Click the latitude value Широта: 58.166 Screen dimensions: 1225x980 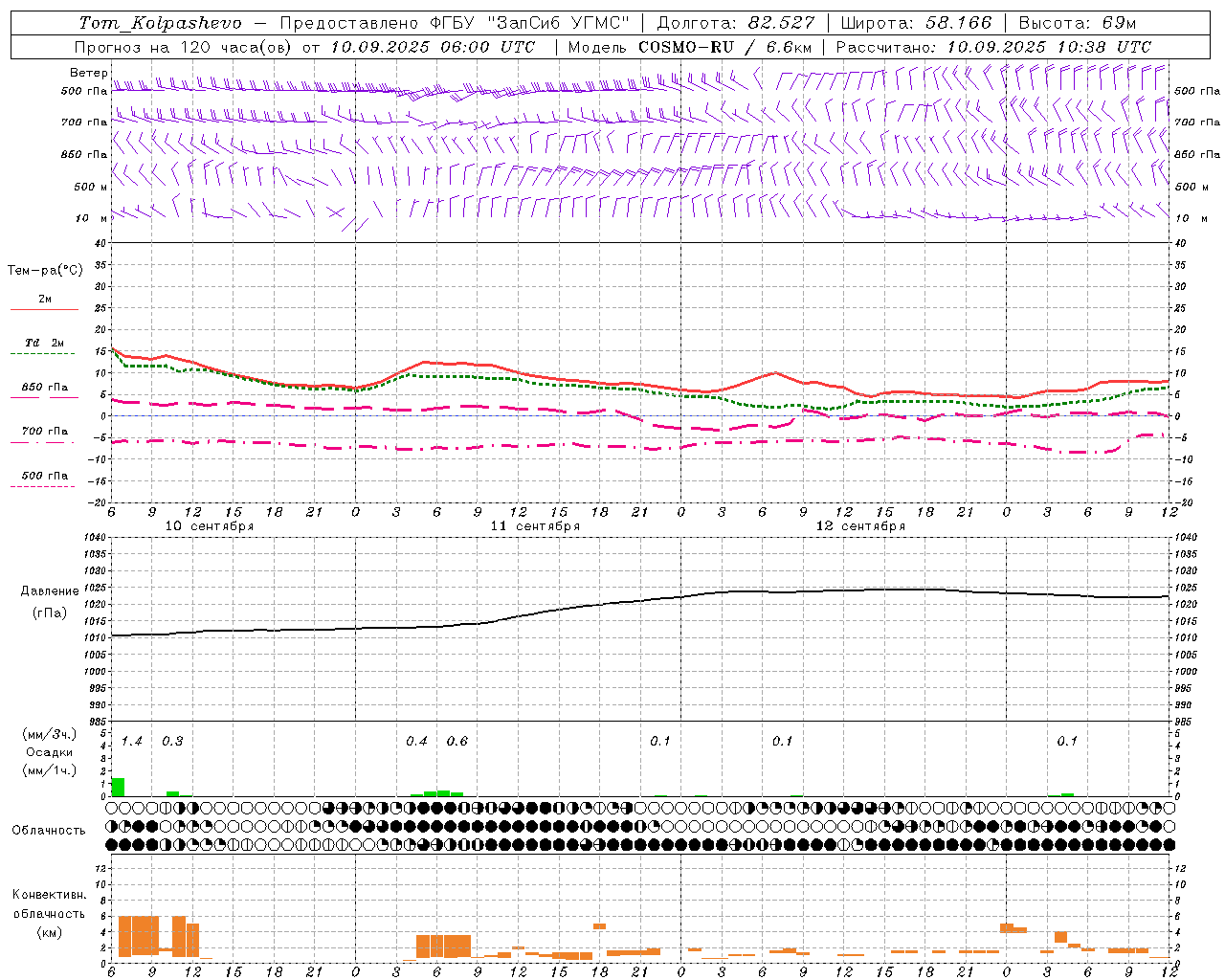(917, 23)
